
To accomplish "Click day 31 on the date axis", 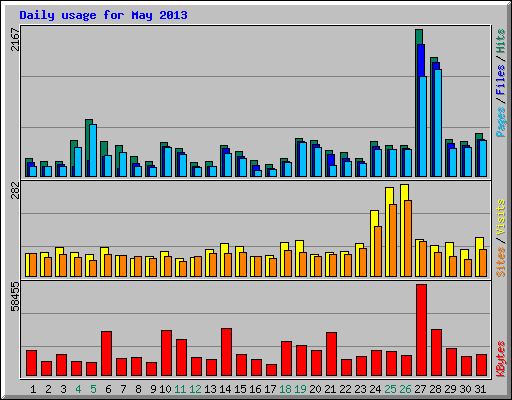I will click(480, 389).
